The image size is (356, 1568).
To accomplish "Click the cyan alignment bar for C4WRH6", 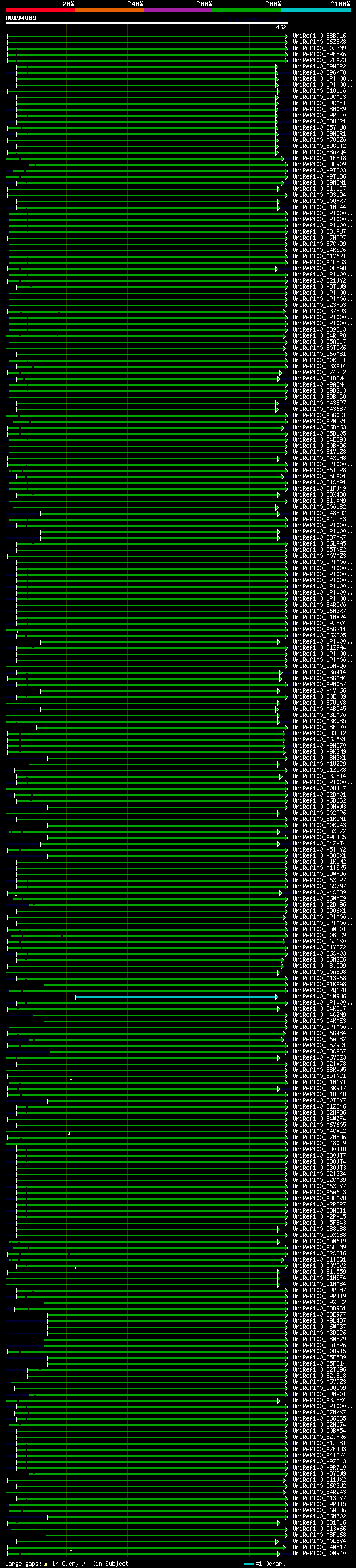I will click(176, 997).
